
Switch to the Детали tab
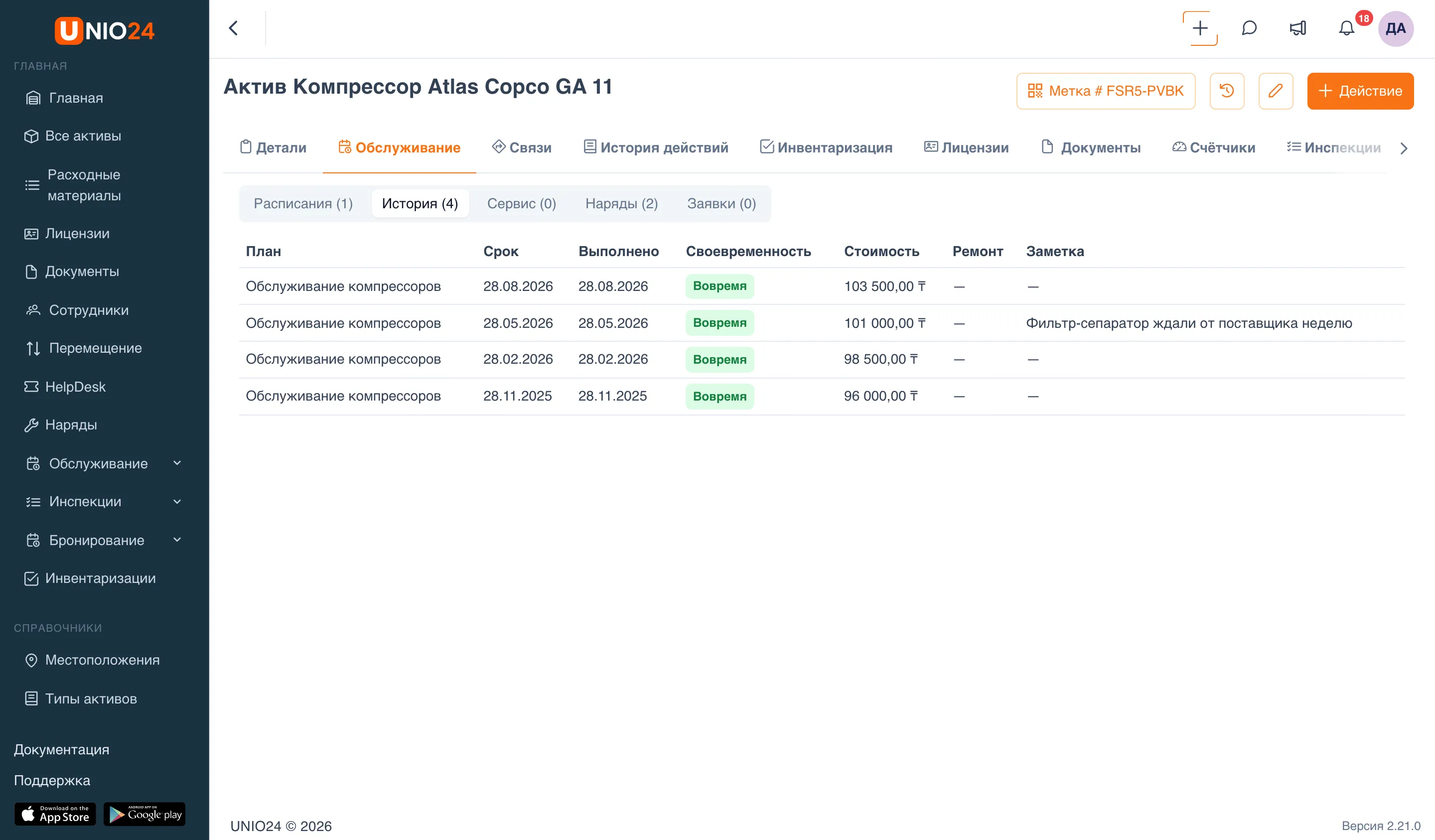click(x=273, y=147)
